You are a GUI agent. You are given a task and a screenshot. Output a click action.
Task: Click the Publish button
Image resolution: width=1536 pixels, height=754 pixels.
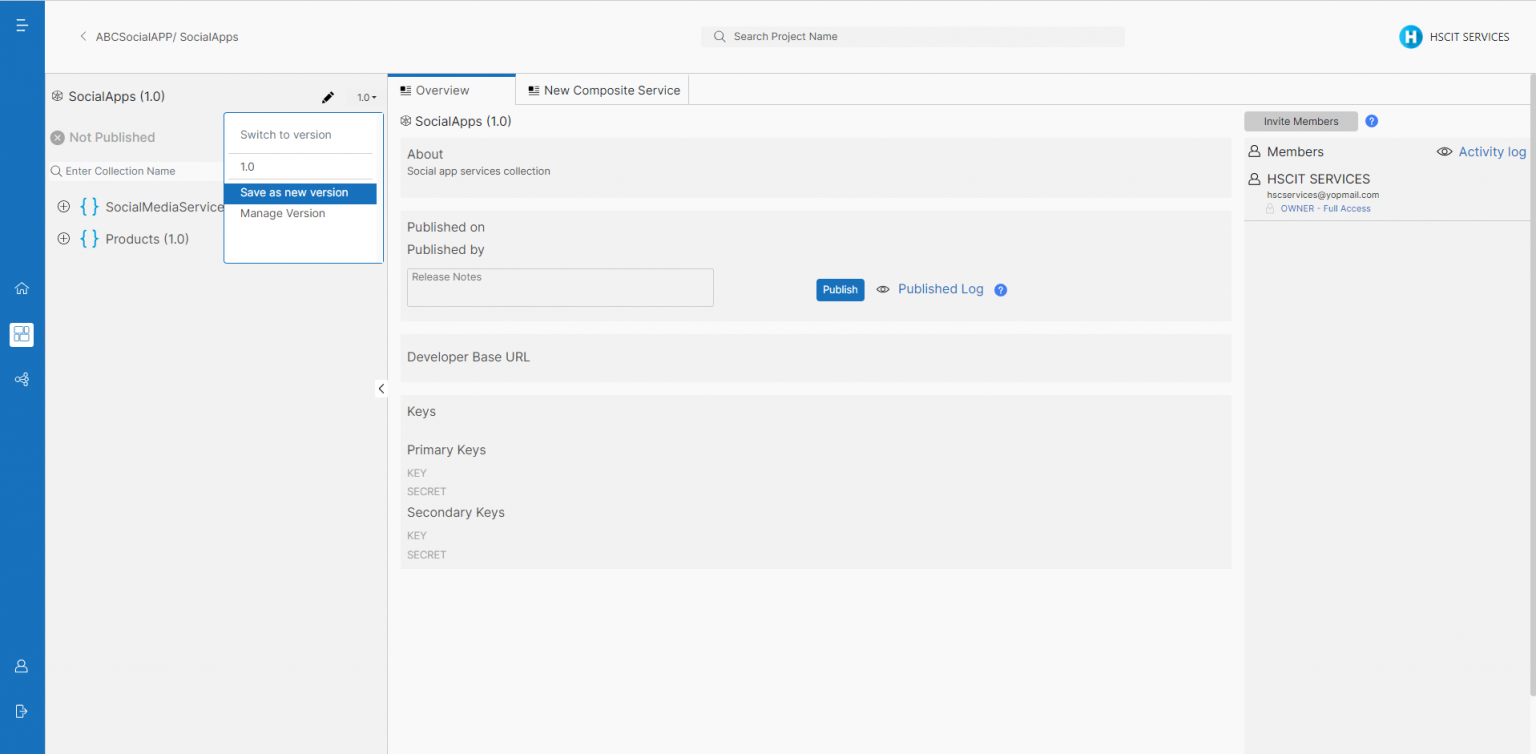click(840, 289)
